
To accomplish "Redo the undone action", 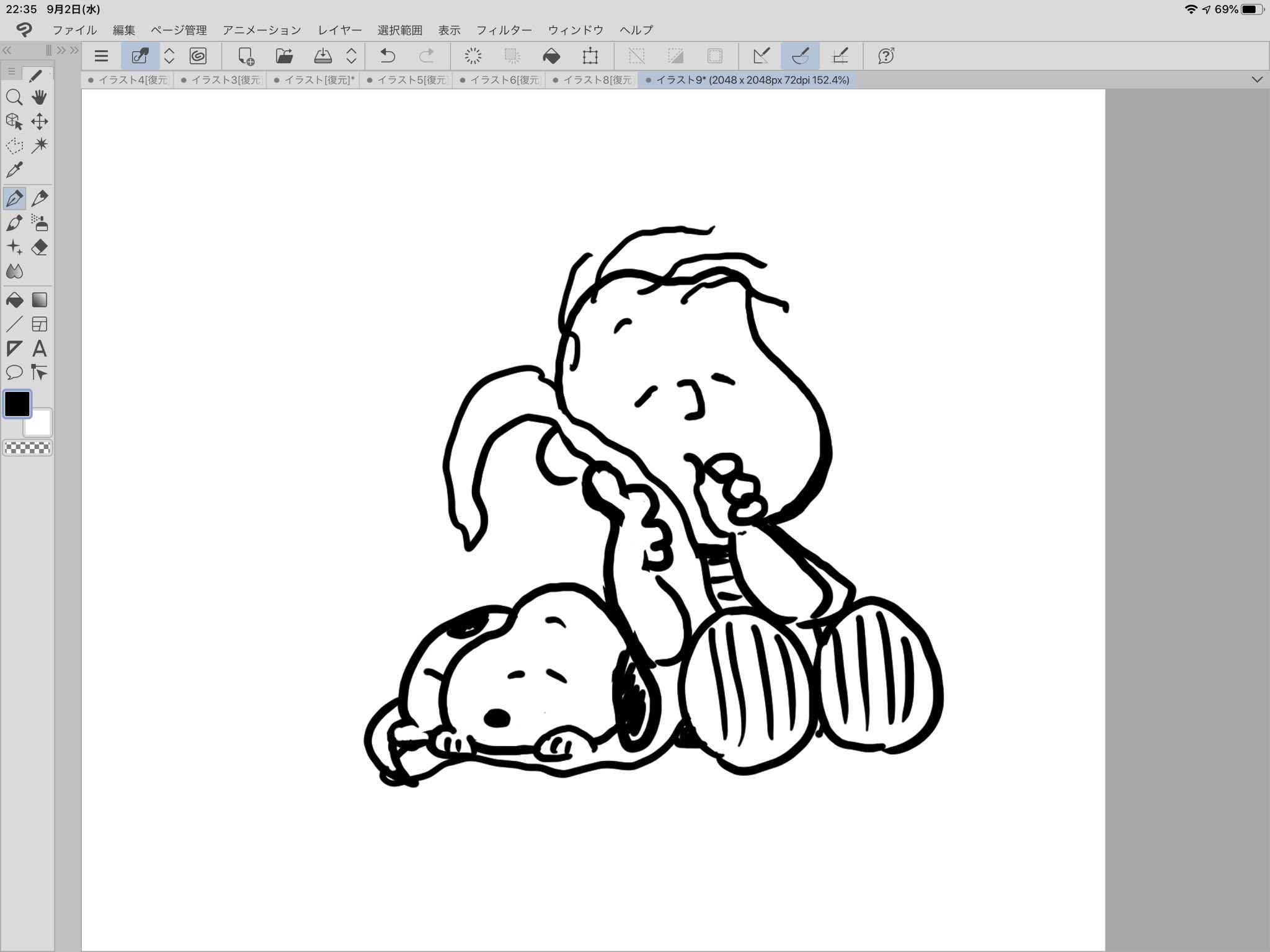I will coord(426,56).
